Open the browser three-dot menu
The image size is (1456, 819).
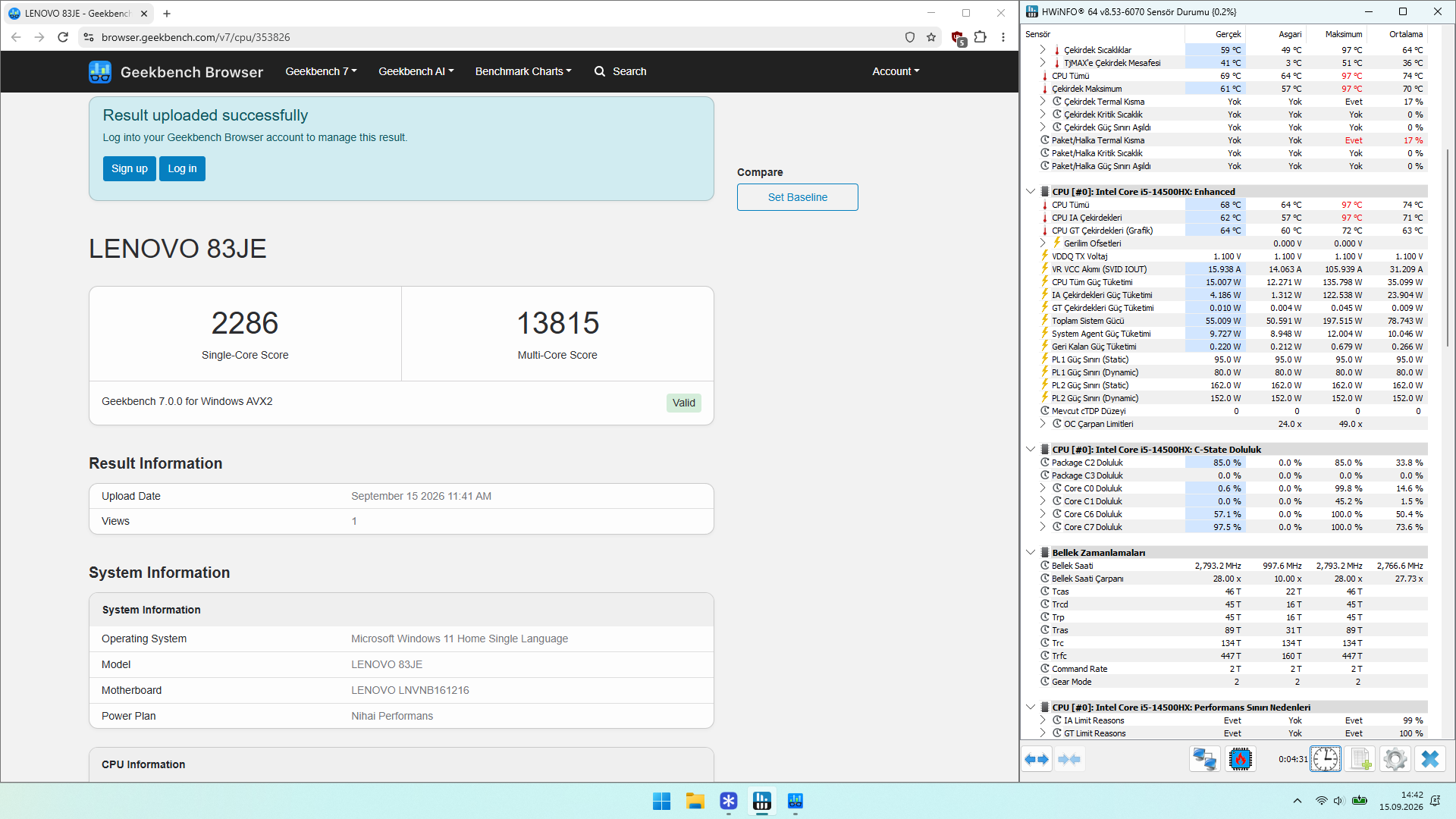pos(1003,37)
